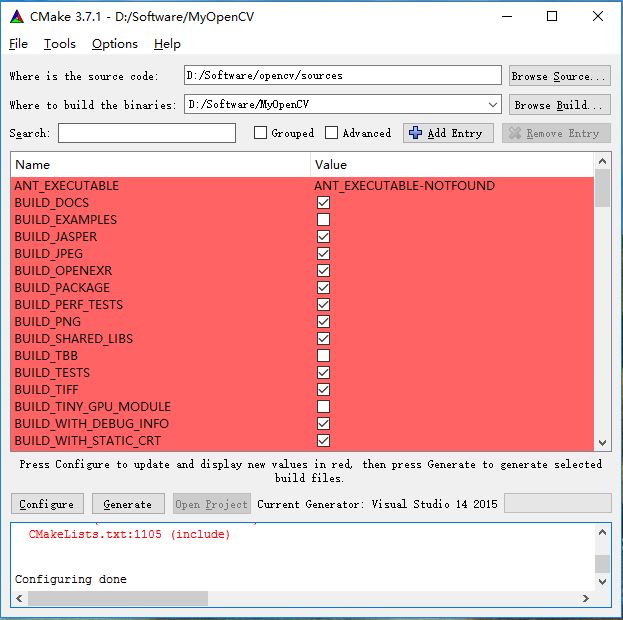This screenshot has height=620, width=623.
Task: Select the BUILD_WITH_STATIC_CRT row name
Action: 87,440
